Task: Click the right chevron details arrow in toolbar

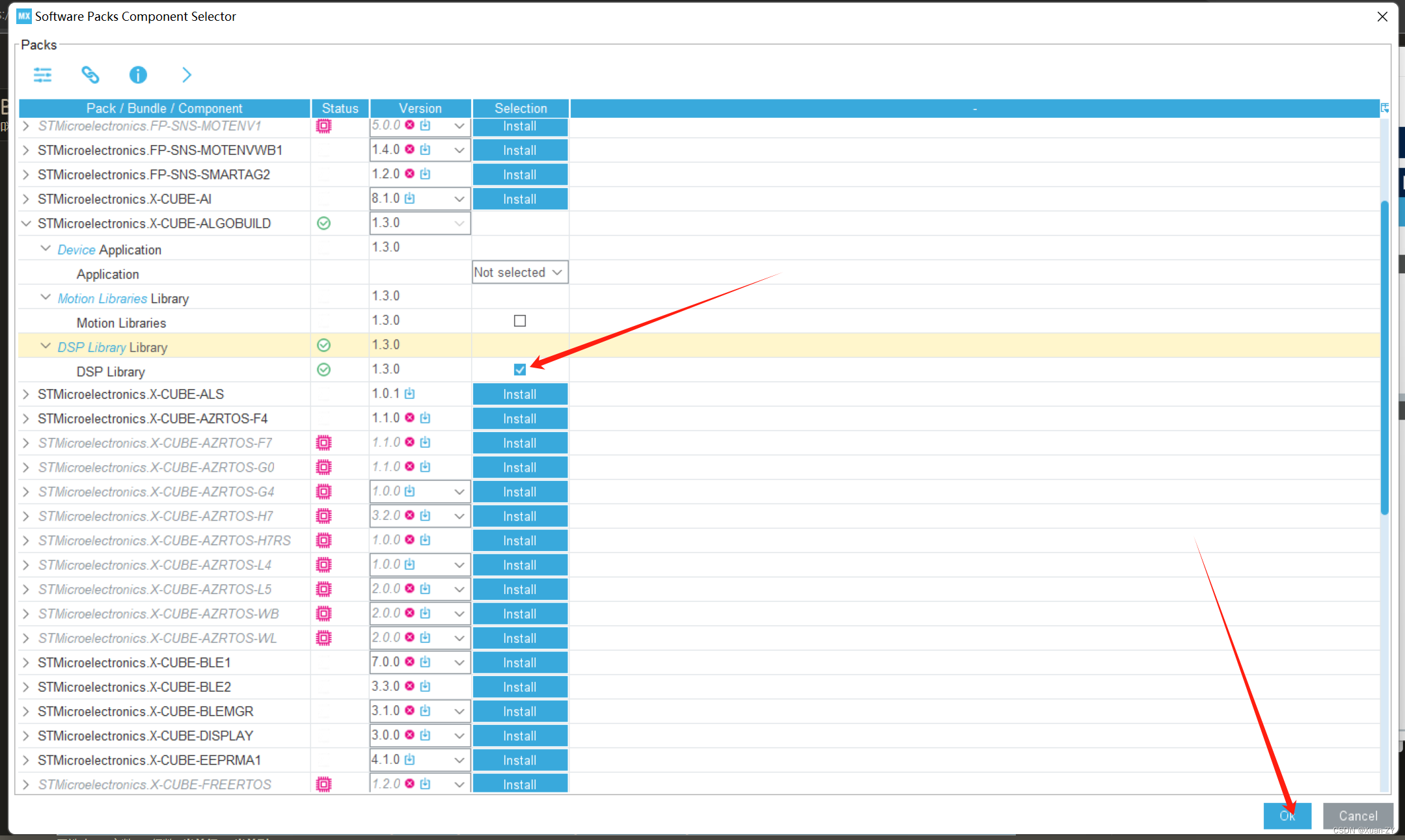Action: pos(187,75)
